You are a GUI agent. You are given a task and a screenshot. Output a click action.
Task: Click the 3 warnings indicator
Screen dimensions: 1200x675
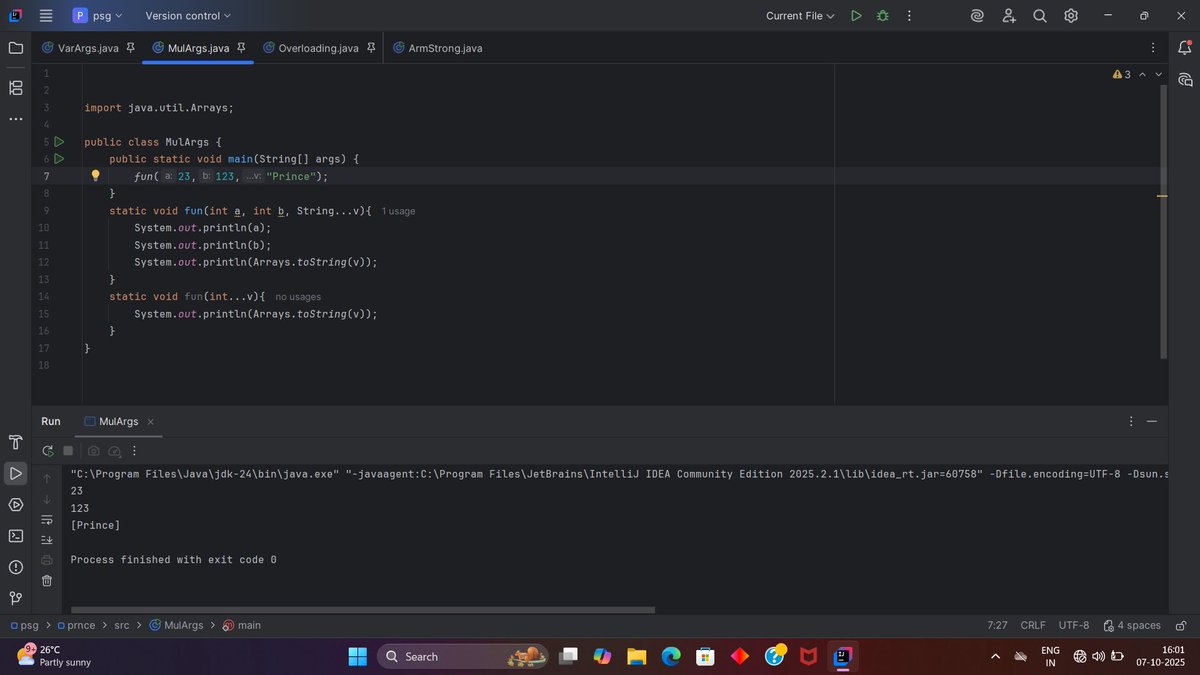click(x=1121, y=75)
